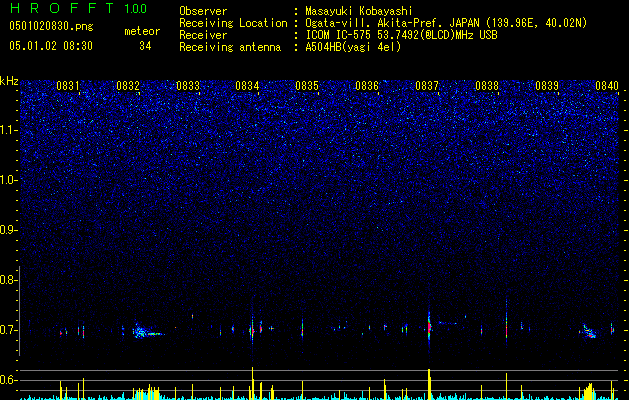Click the 0840 time marker
Viewport: 629px width, 400px height.
pyautogui.click(x=607, y=85)
